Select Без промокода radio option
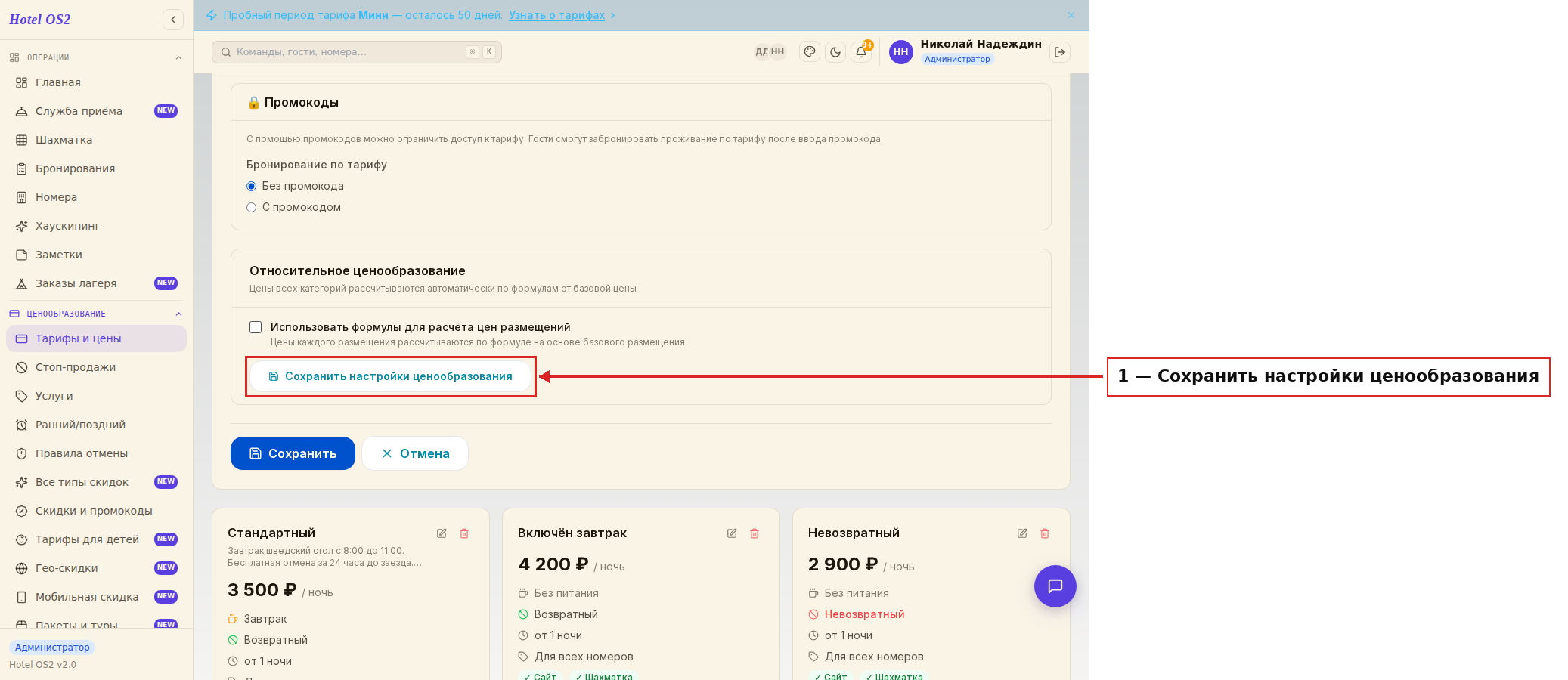 (x=252, y=186)
